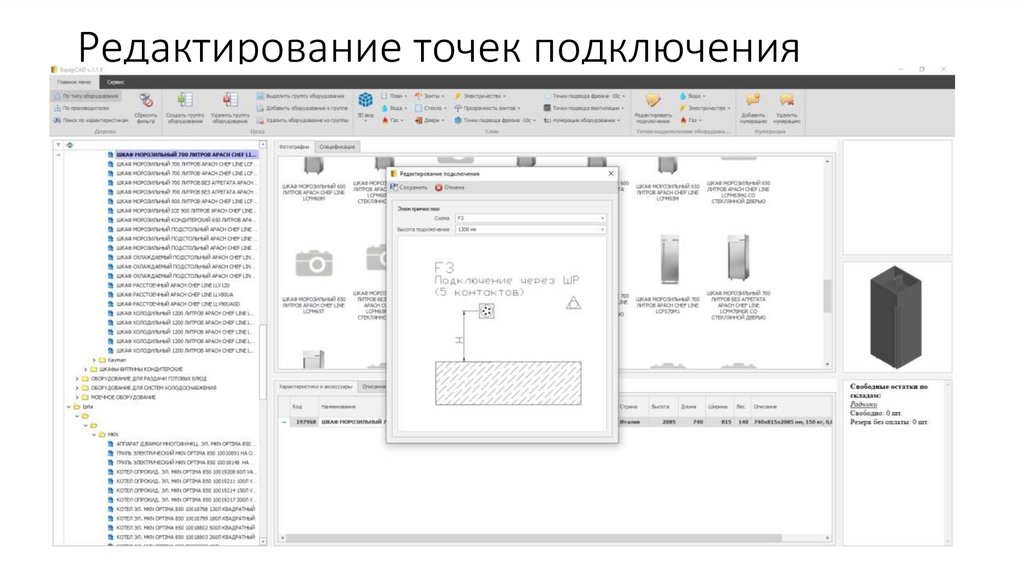Open Нумерация оборудования dropdown
Image resolution: width=1024 pixels, height=574 pixels.
tap(583, 120)
